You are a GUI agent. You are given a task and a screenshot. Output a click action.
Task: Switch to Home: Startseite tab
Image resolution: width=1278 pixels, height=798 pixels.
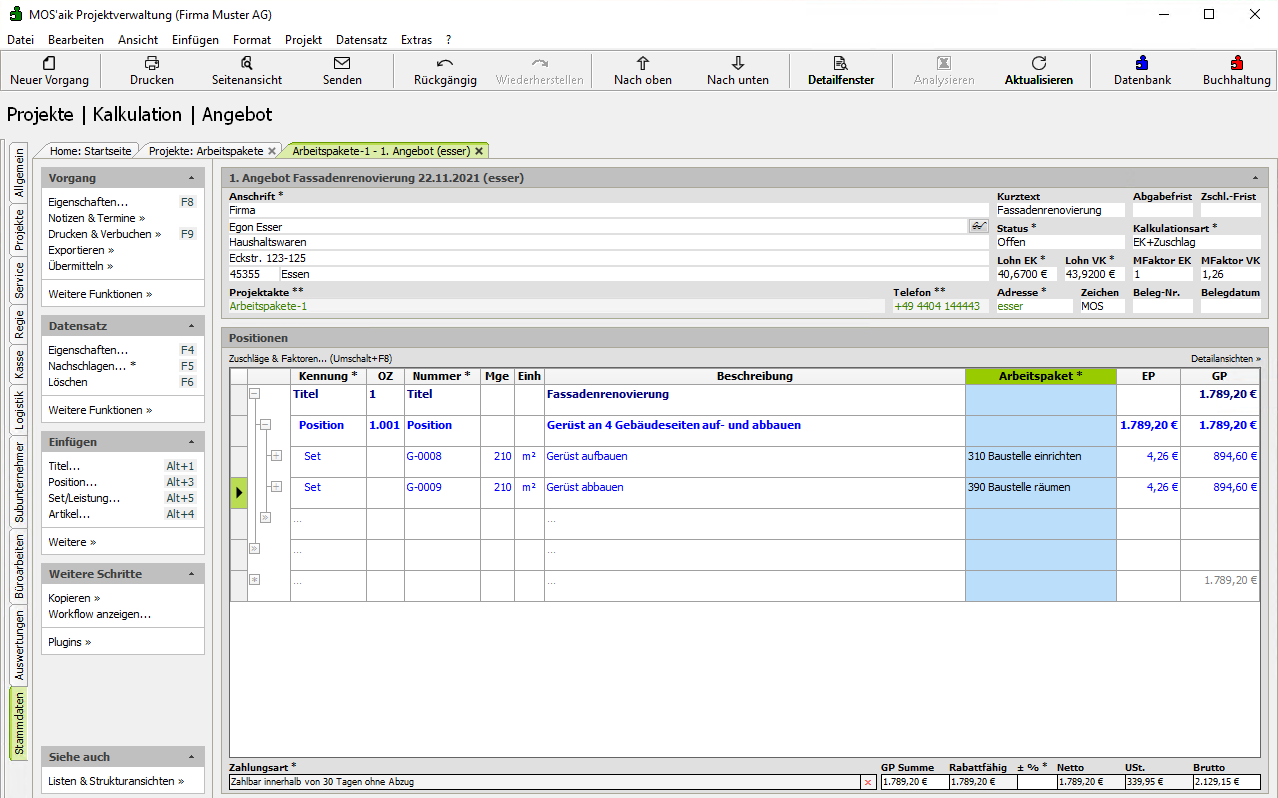click(90, 151)
